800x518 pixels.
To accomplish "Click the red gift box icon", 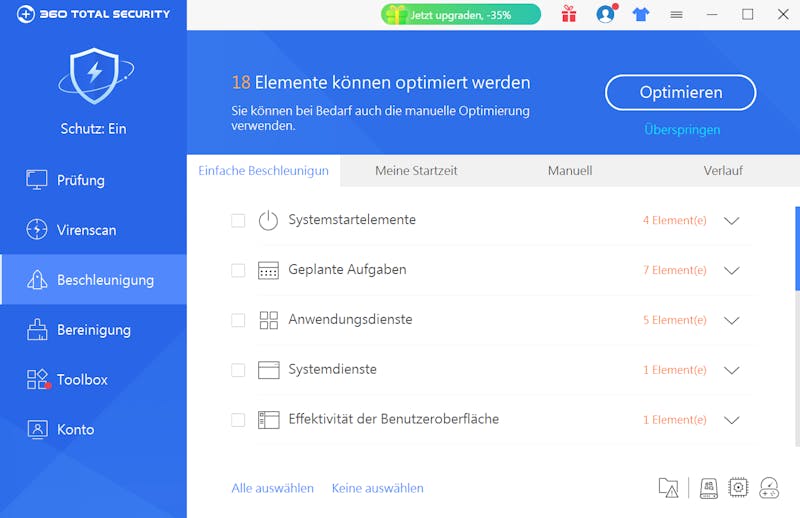I will point(569,14).
